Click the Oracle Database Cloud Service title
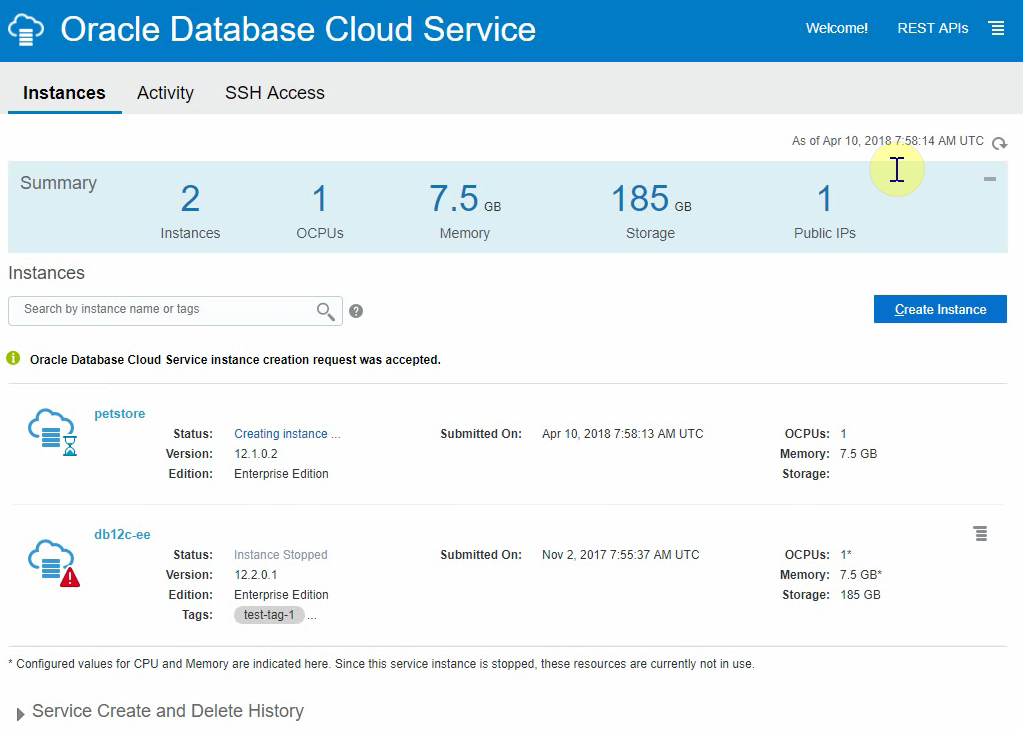 click(298, 29)
